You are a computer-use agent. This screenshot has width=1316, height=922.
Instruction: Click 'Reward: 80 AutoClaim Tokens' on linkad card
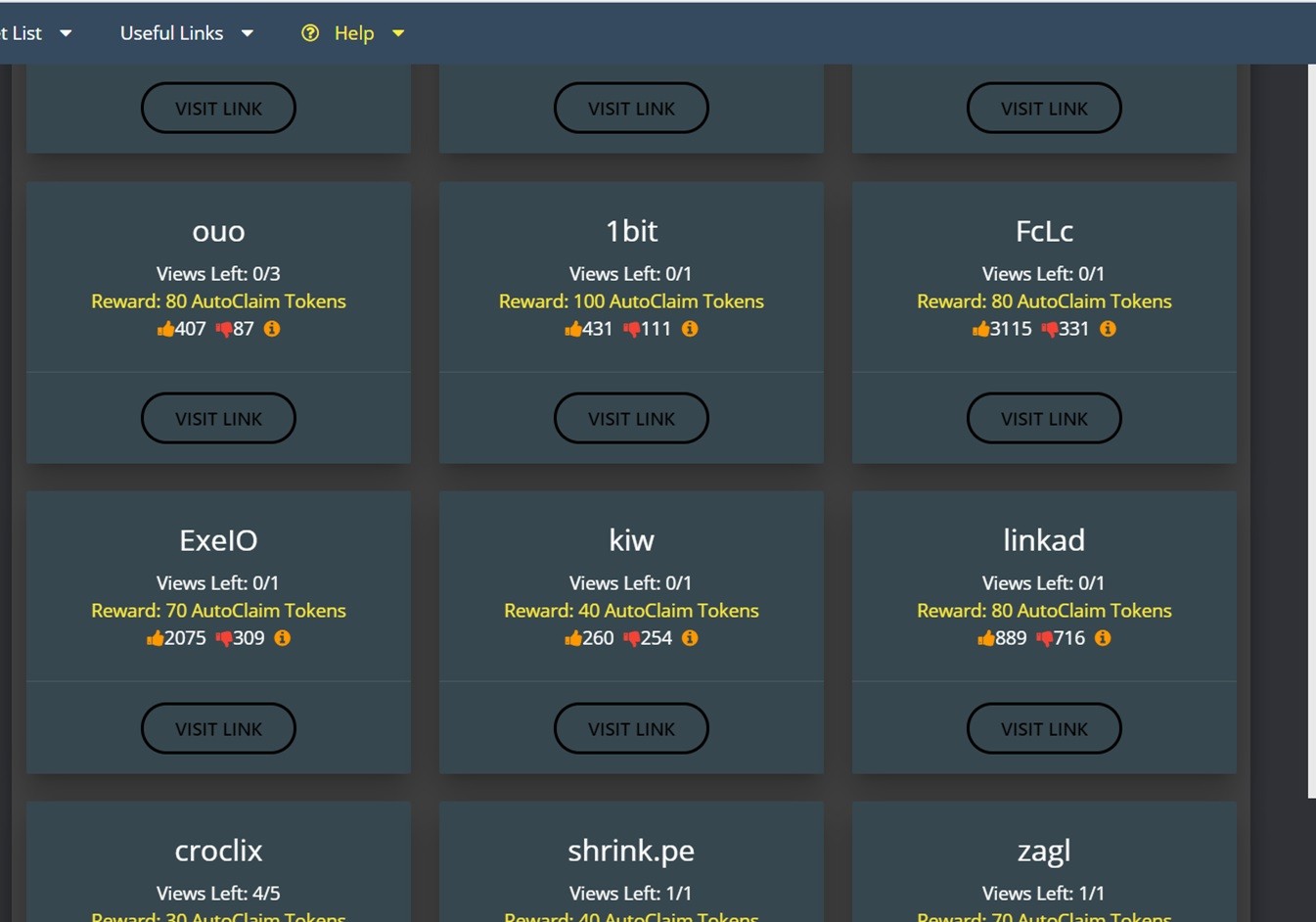pyautogui.click(x=1044, y=611)
